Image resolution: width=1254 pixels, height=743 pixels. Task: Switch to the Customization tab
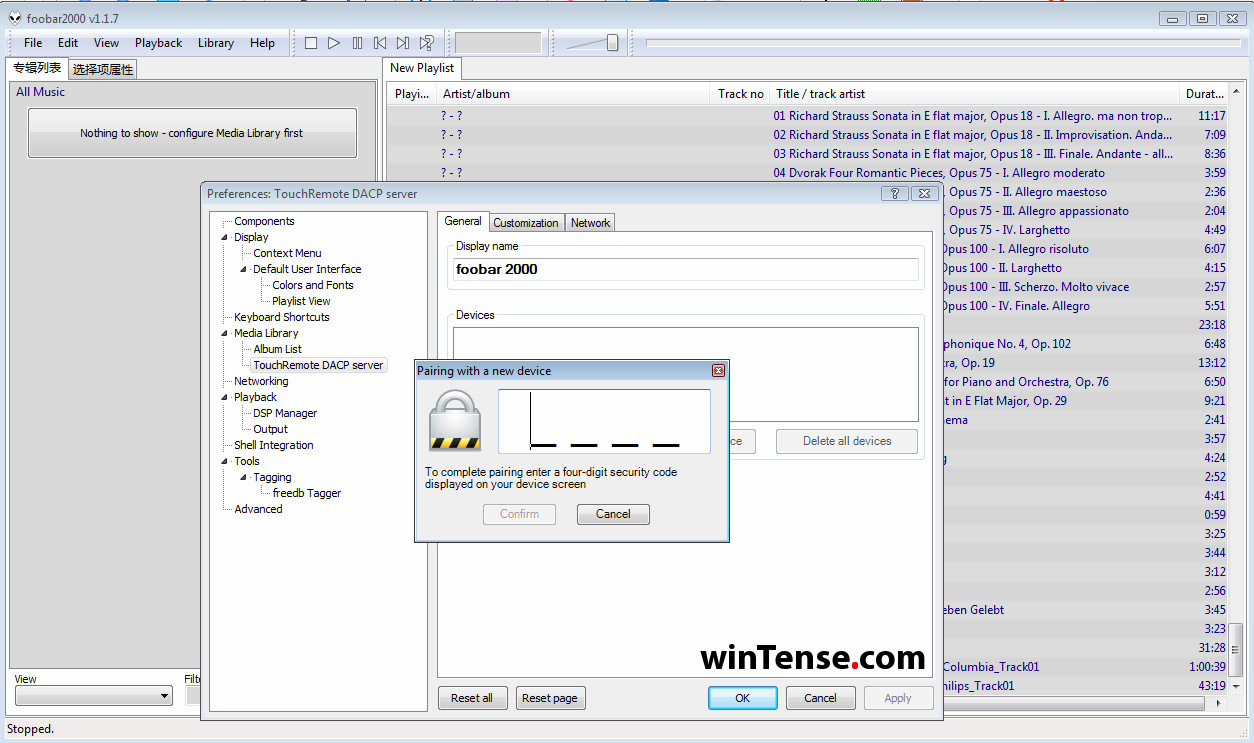click(526, 223)
